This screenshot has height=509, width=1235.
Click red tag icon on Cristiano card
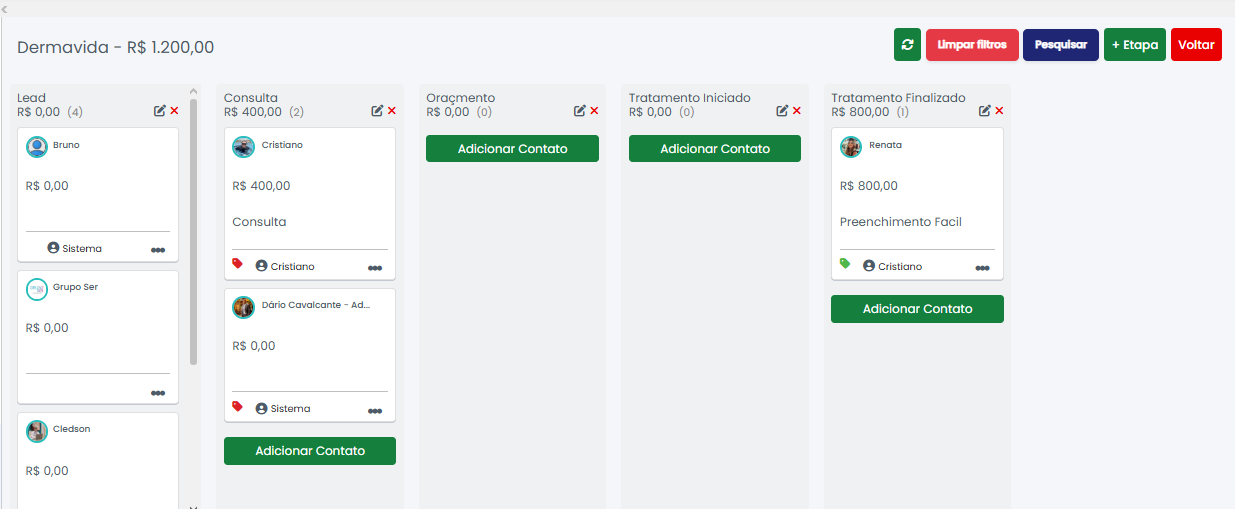click(238, 264)
